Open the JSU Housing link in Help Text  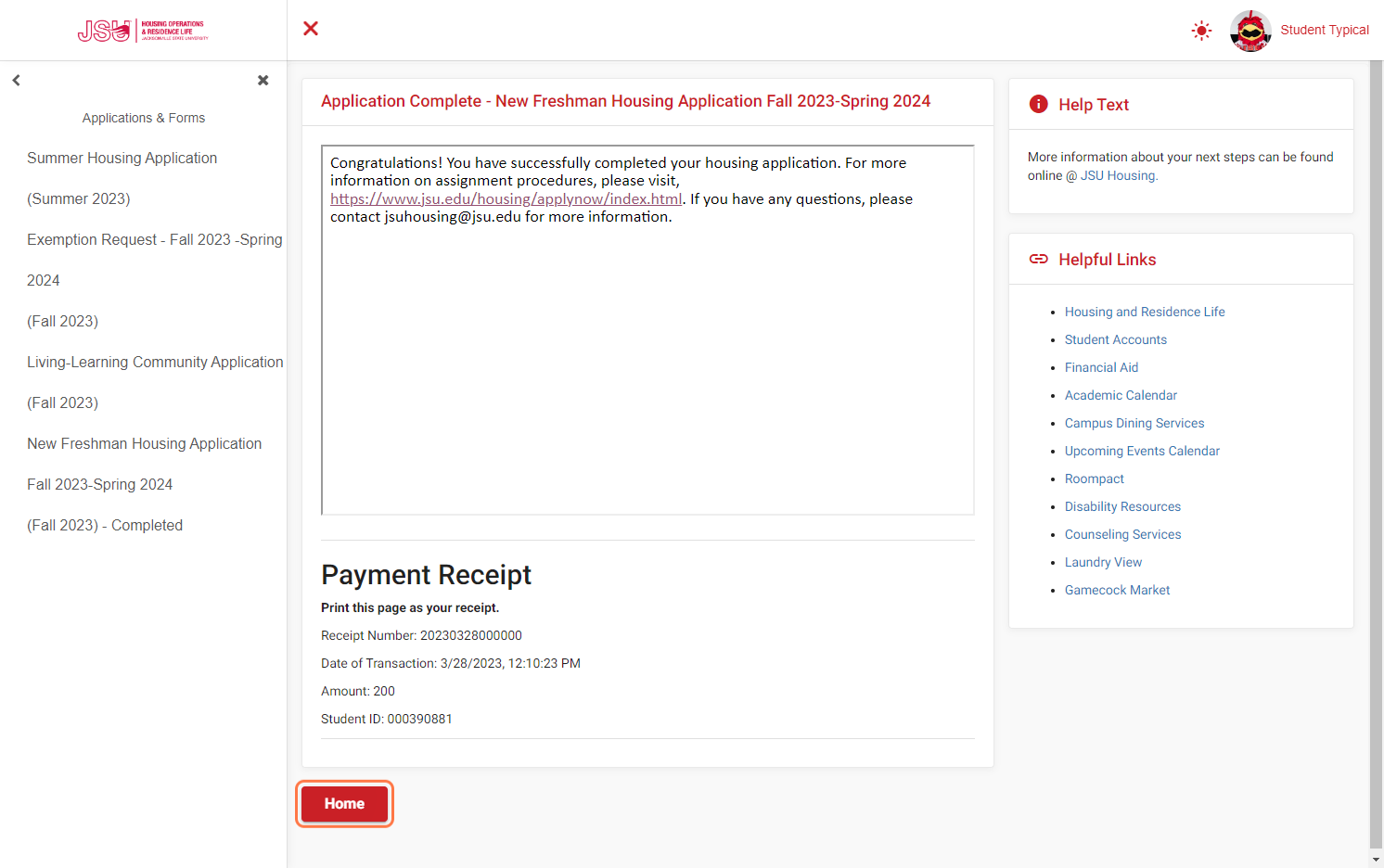1119,176
